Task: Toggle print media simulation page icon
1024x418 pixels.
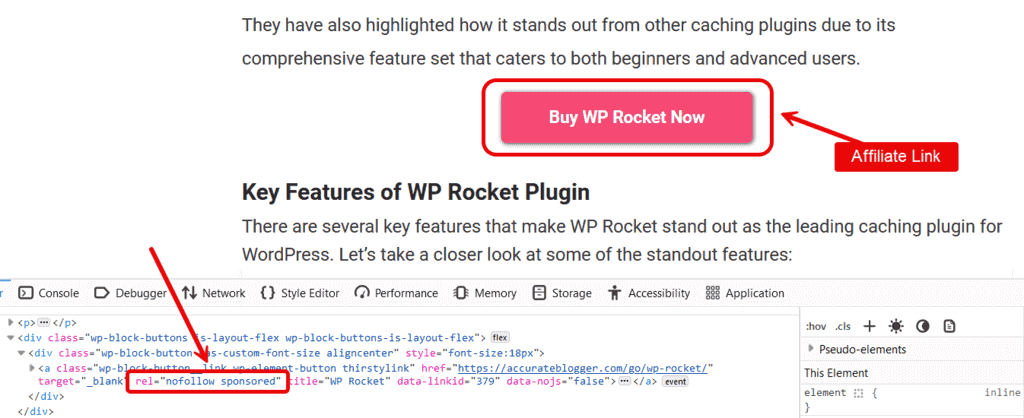Action: point(950,326)
